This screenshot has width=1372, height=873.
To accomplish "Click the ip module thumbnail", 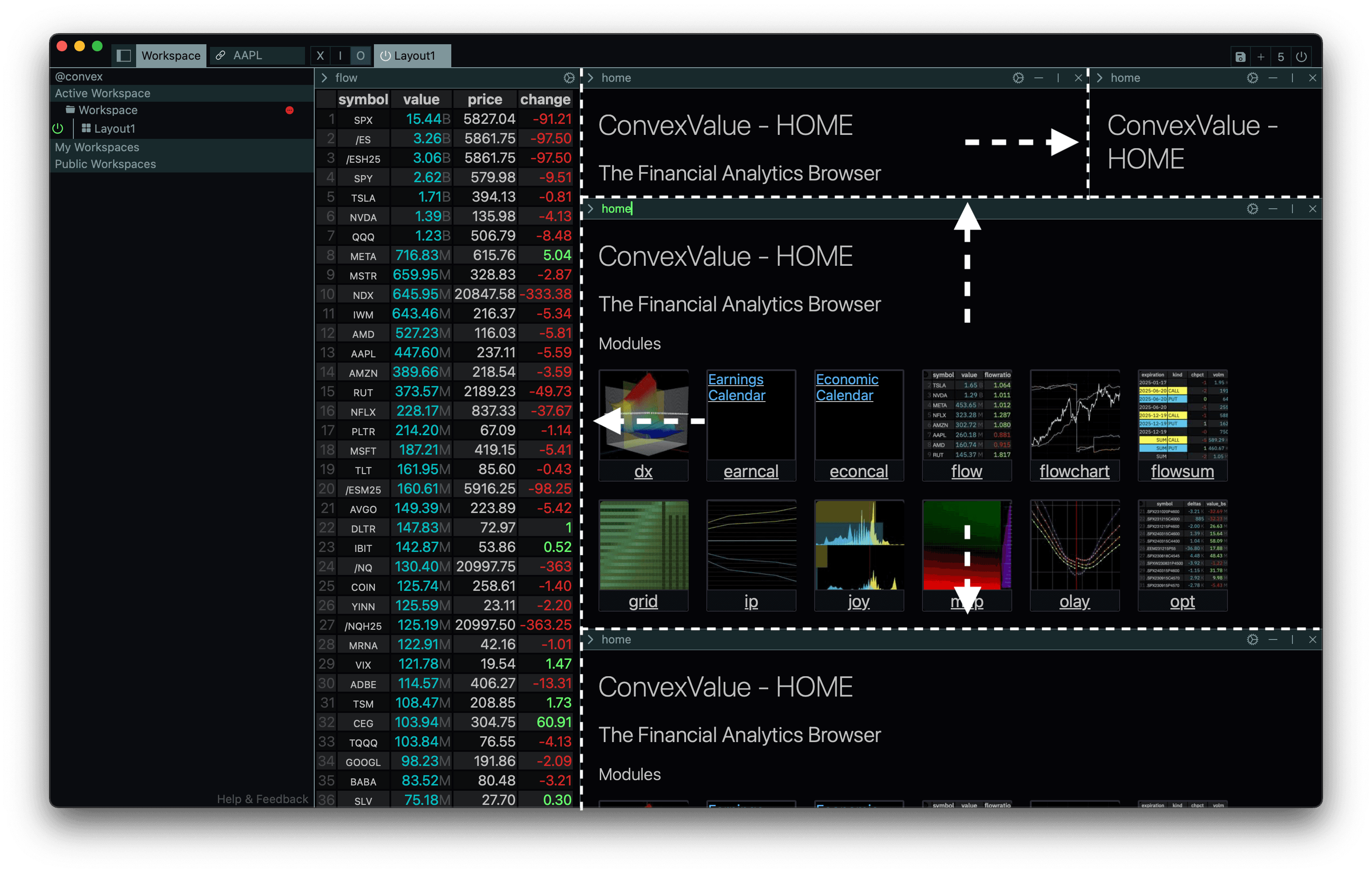I will 751,545.
